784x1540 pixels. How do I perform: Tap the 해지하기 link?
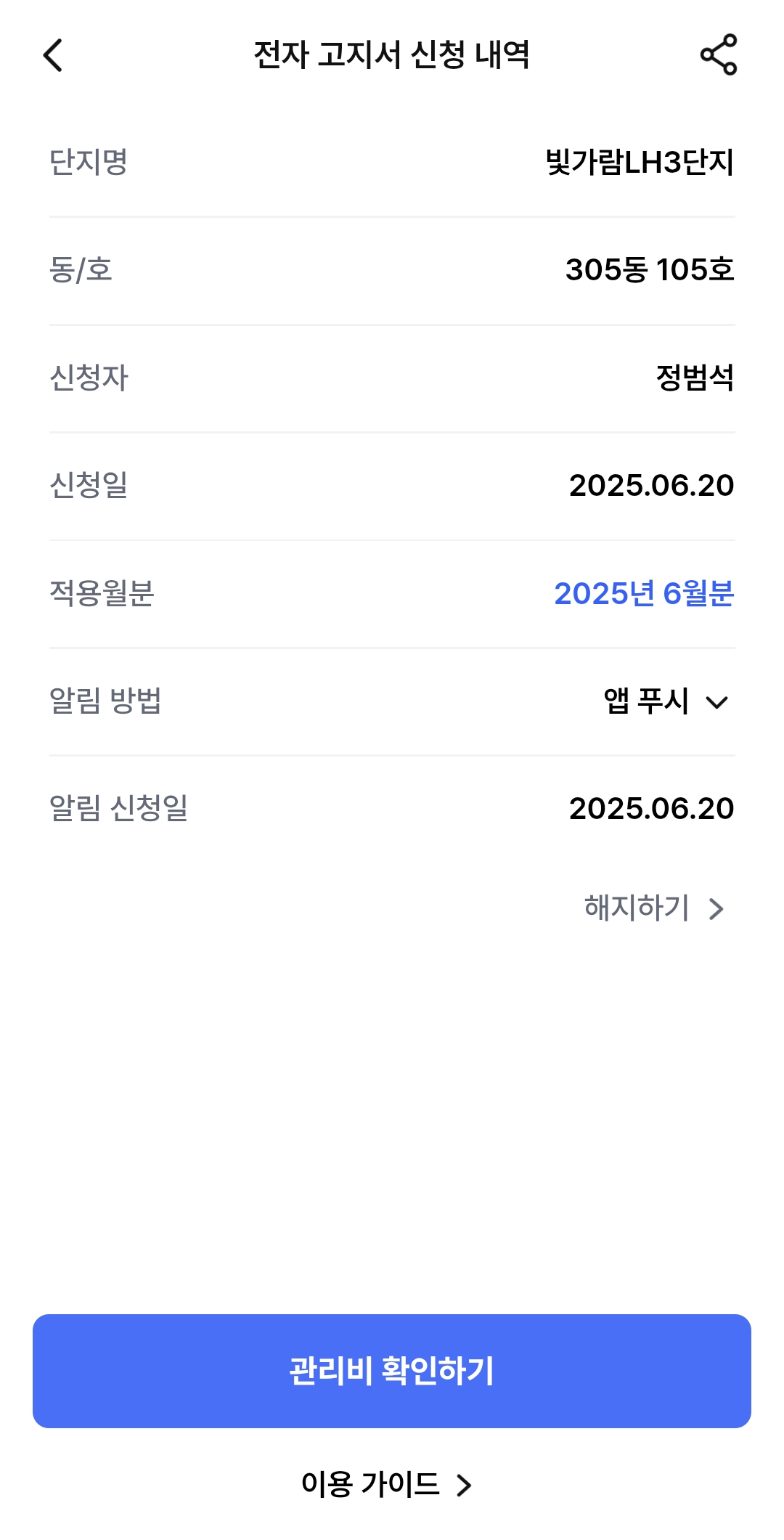[637, 908]
